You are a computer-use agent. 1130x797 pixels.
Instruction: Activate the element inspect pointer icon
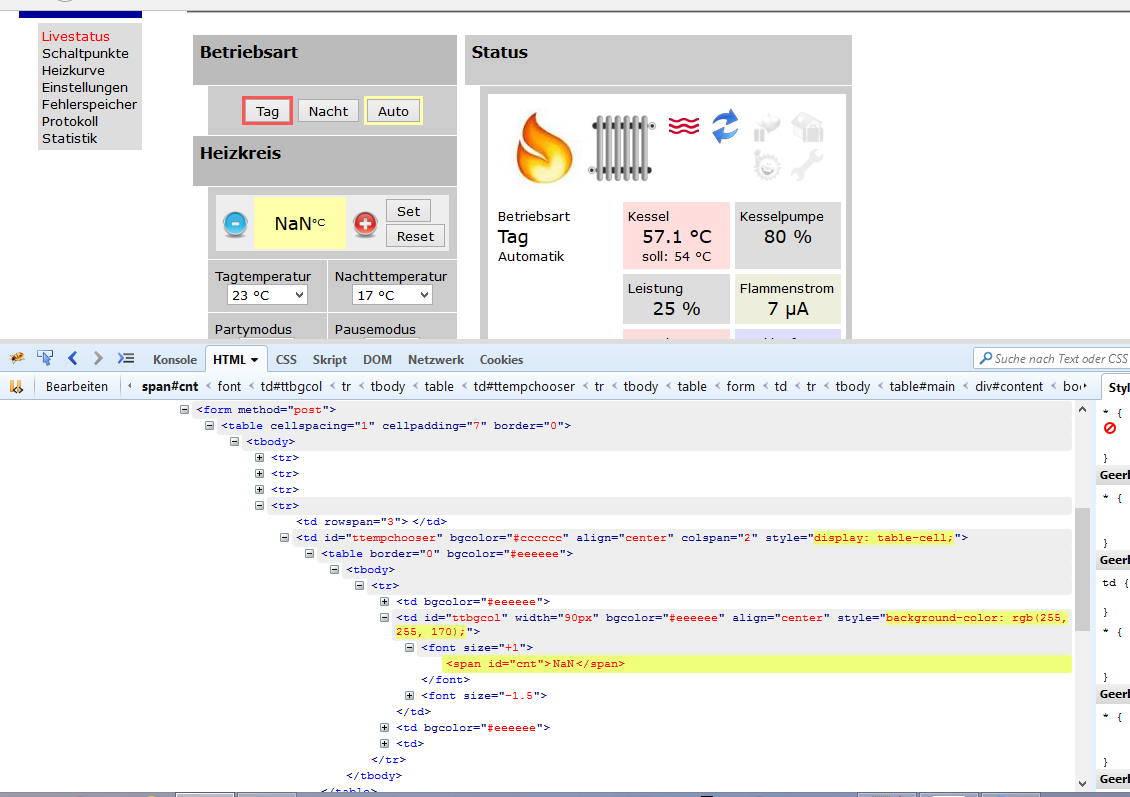pyautogui.click(x=45, y=358)
